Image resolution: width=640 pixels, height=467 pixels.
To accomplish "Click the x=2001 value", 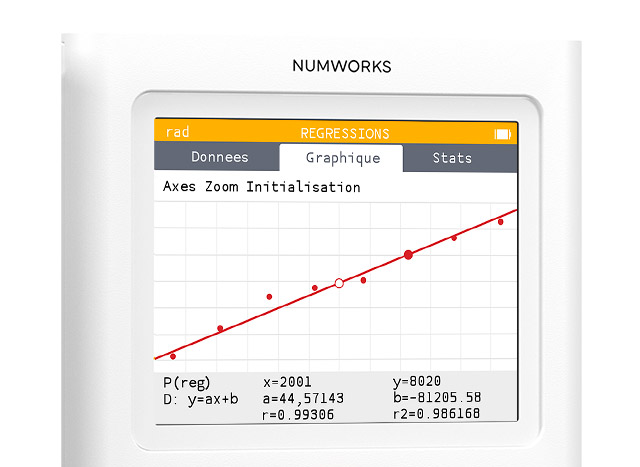I will 287,382.
